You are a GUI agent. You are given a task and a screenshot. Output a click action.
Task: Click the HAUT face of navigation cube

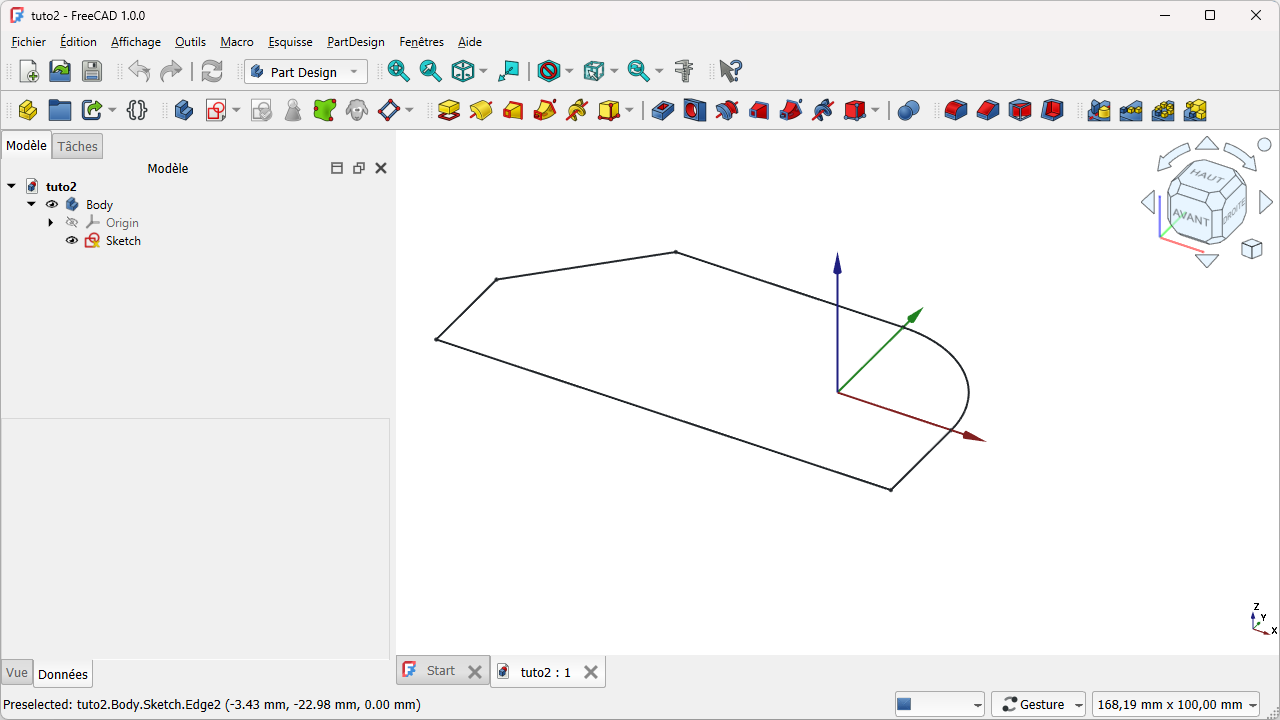(1206, 177)
